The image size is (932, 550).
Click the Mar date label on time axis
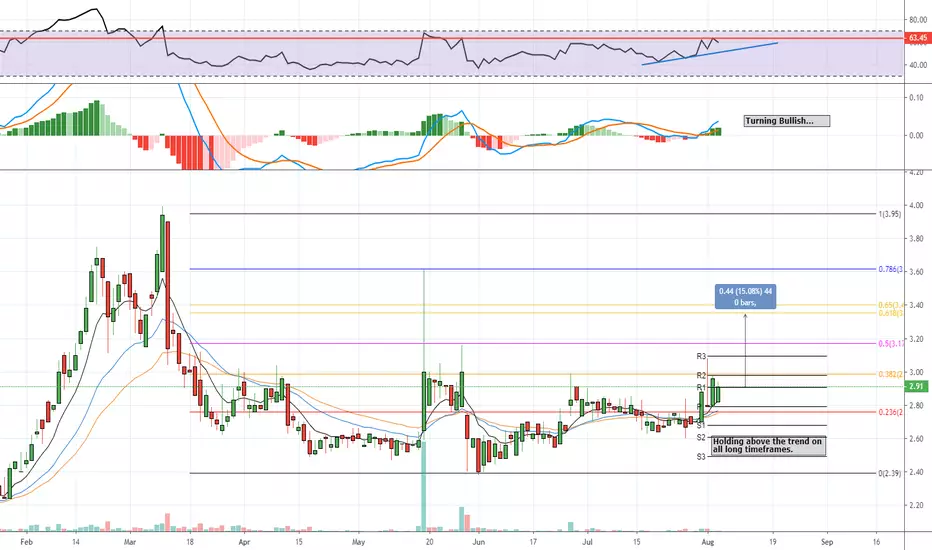[x=130, y=542]
